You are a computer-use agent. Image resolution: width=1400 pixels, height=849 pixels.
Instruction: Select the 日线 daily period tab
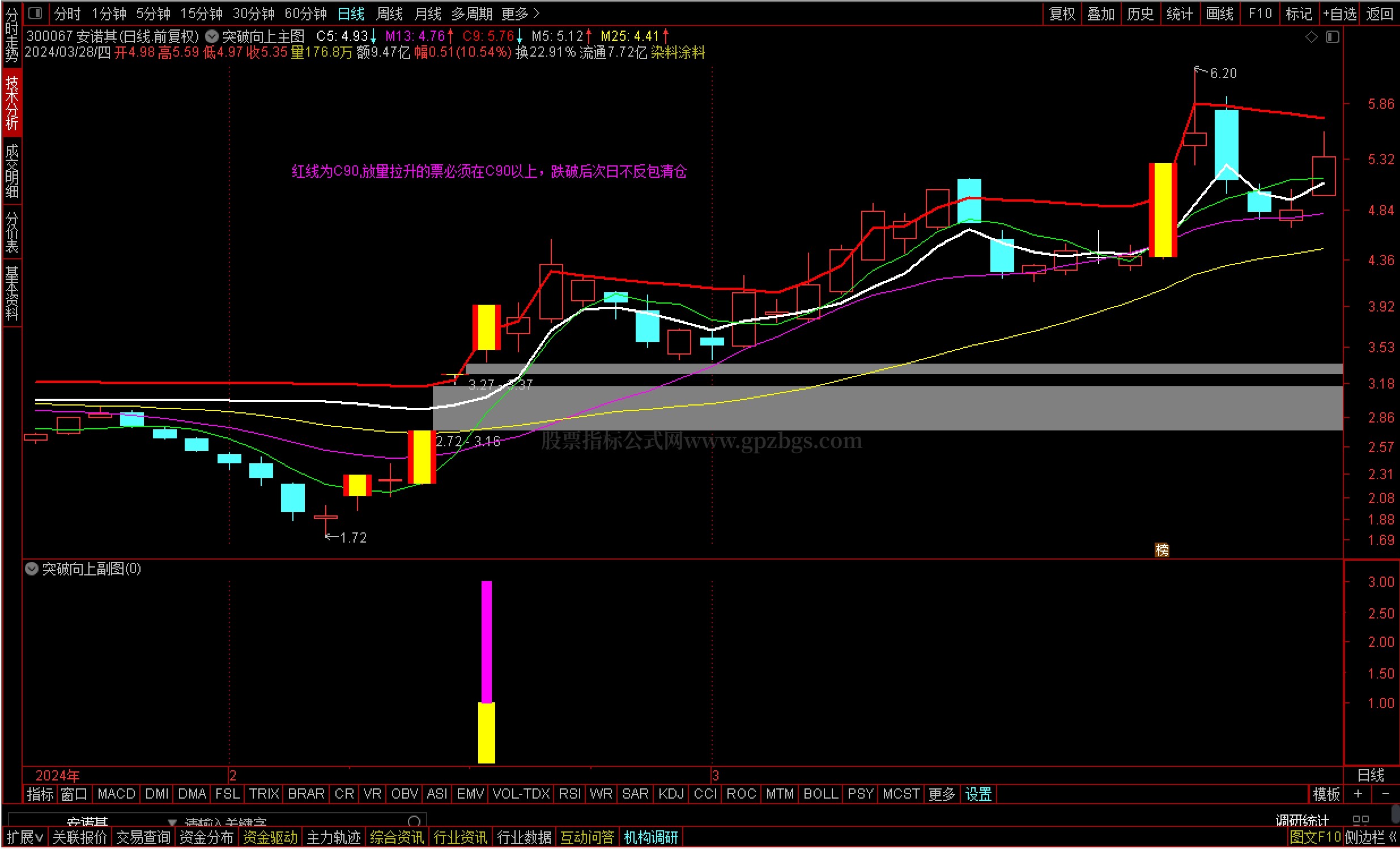351,14
